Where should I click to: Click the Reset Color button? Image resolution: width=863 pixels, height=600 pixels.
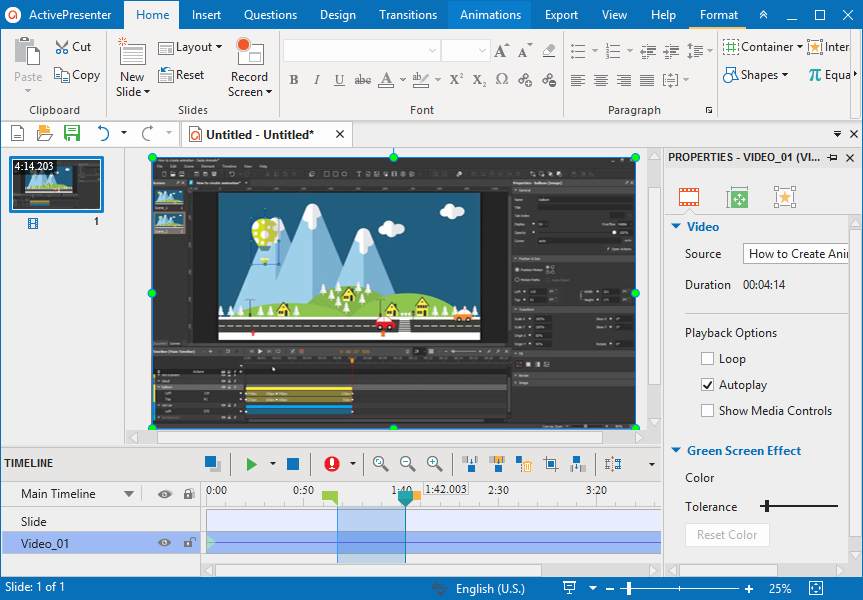coord(727,534)
